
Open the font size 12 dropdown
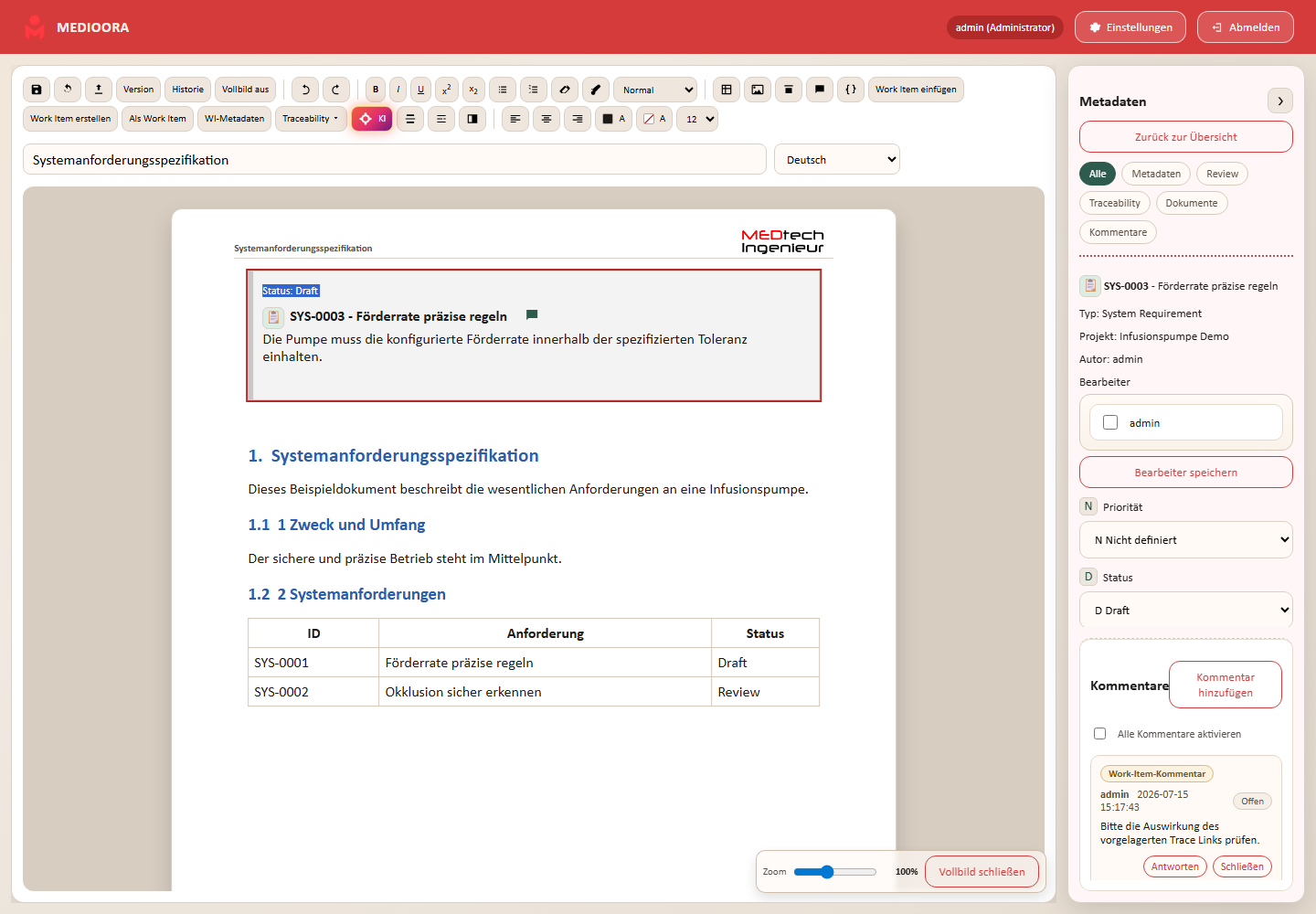697,119
